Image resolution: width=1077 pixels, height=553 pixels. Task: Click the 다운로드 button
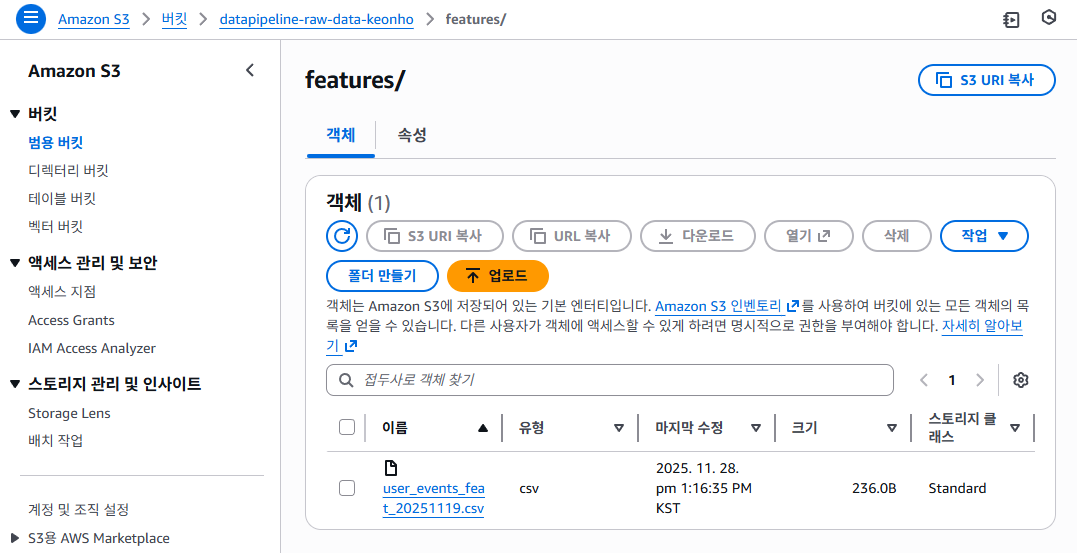[x=698, y=236]
